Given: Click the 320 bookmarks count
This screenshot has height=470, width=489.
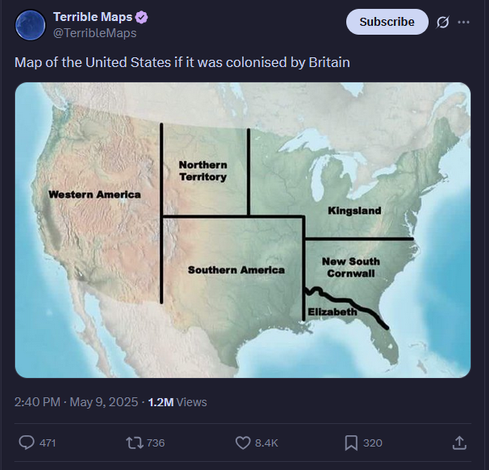Looking at the screenshot, I should click(373, 443).
